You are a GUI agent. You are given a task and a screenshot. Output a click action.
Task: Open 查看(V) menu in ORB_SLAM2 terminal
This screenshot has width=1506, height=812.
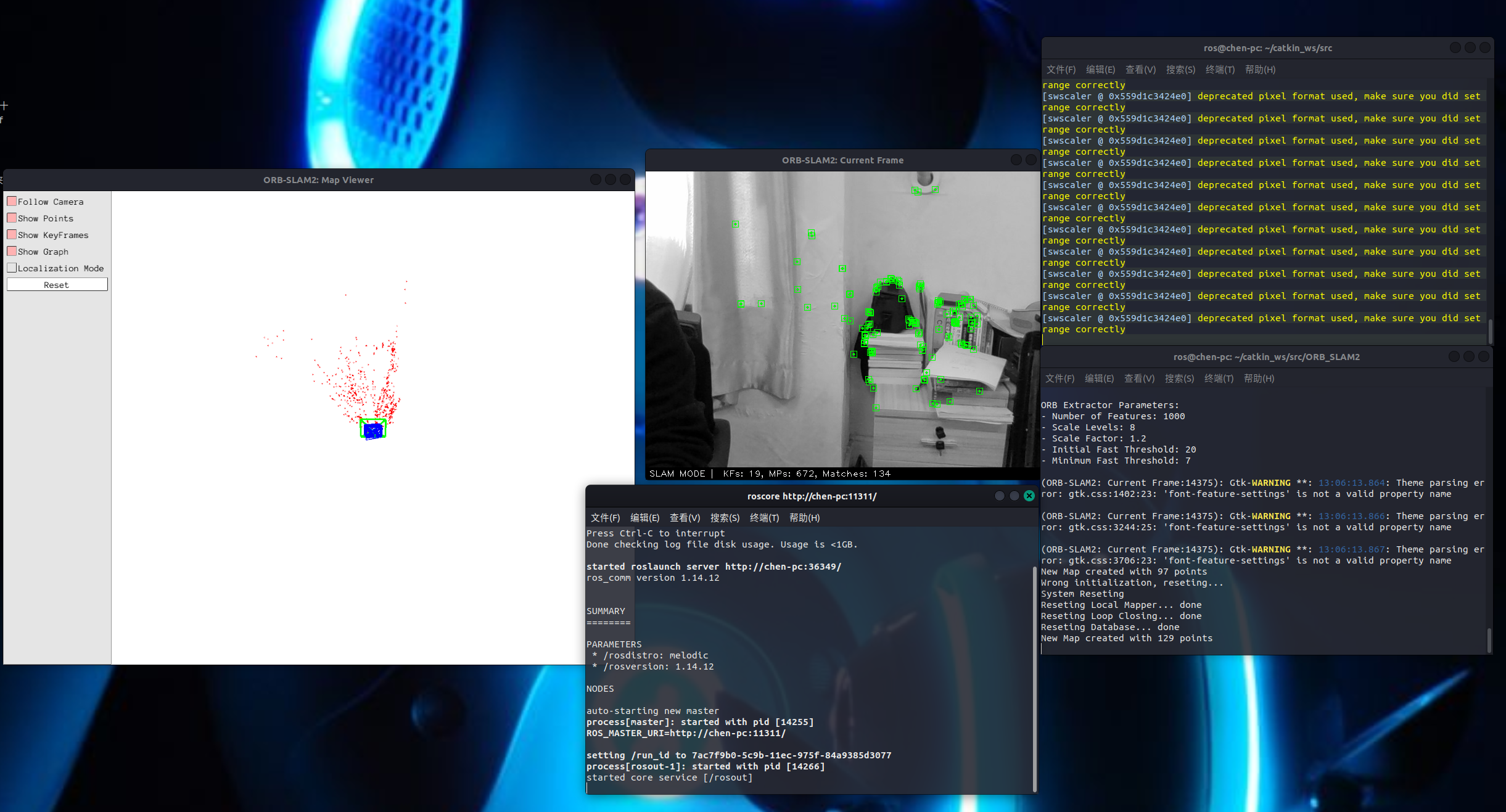tap(1138, 379)
